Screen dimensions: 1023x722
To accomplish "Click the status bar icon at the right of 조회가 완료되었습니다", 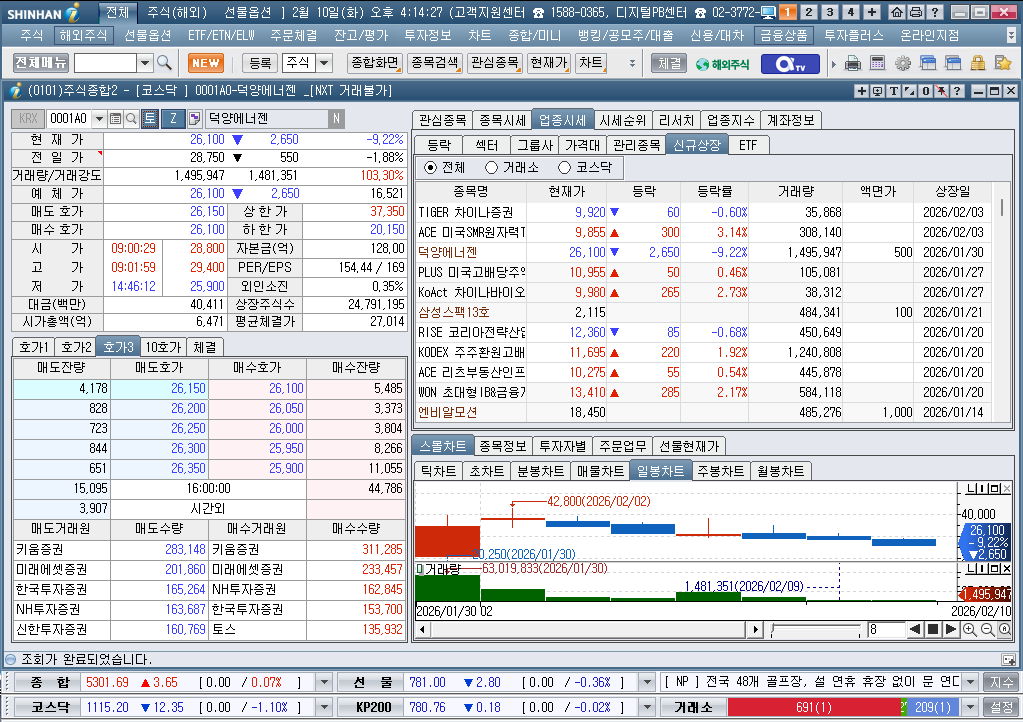I will click(1009, 659).
